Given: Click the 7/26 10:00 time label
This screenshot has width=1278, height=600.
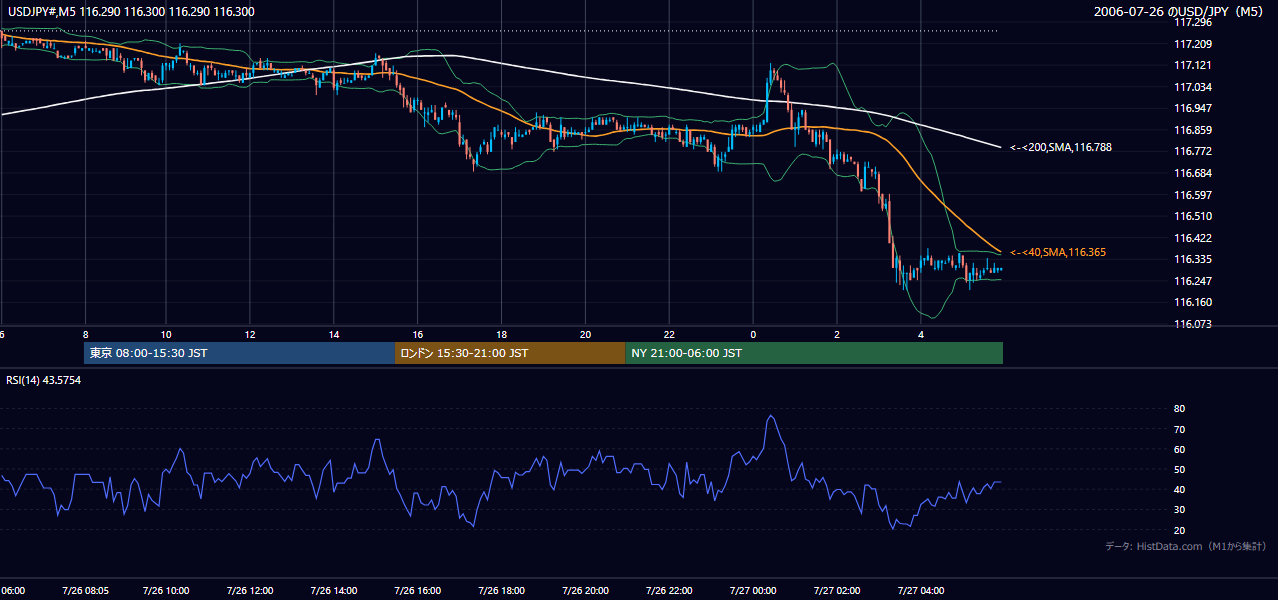Looking at the screenshot, I should 167,590.
